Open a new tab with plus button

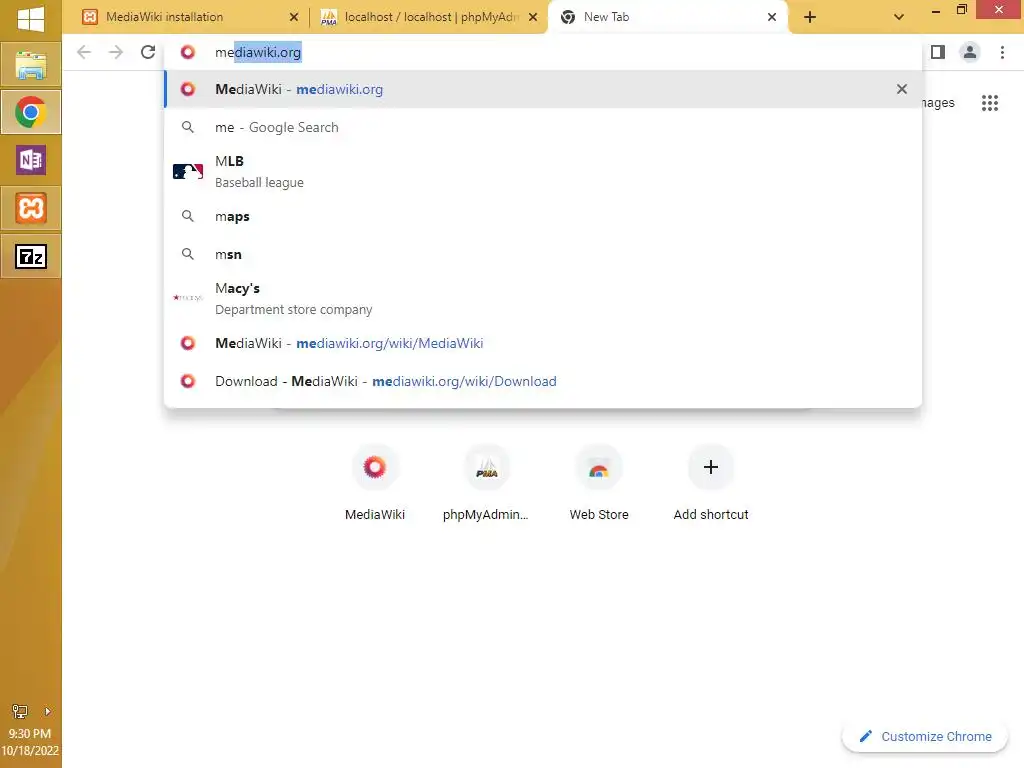[x=810, y=17]
